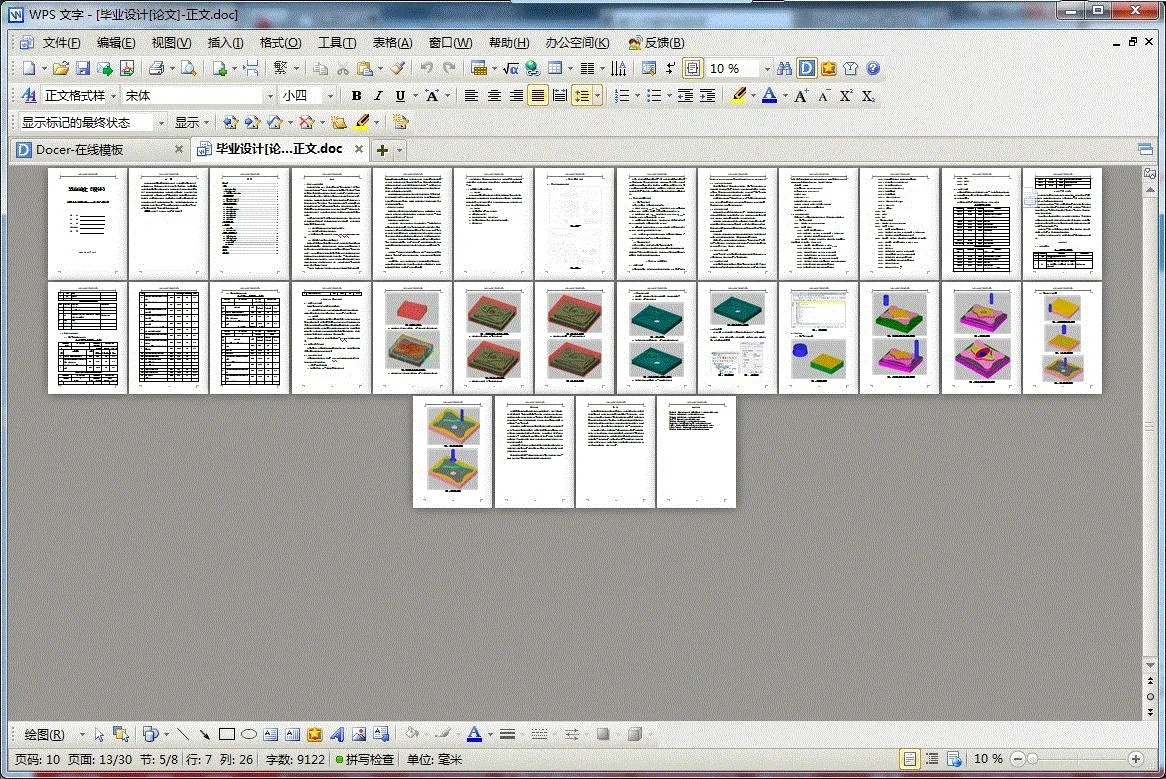This screenshot has width=1166, height=779.
Task: Open the 插入(I) menu
Action: tap(225, 42)
